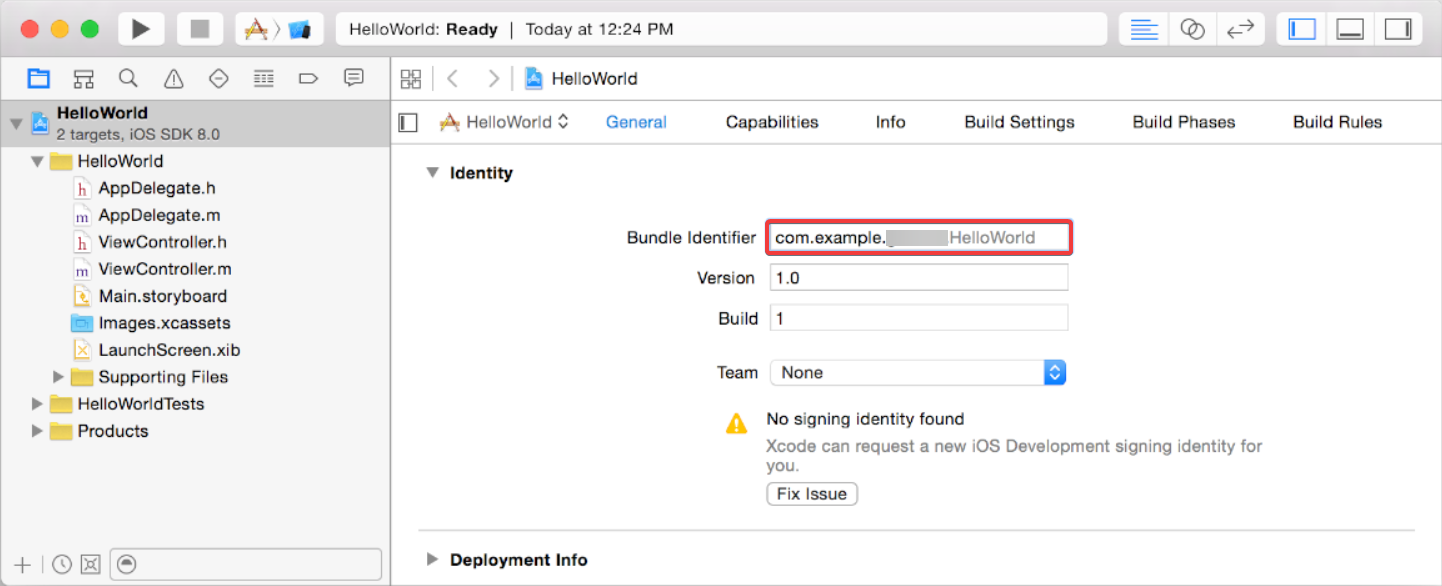1442x586 pixels.
Task: Run the project with the Play button
Action: [141, 29]
